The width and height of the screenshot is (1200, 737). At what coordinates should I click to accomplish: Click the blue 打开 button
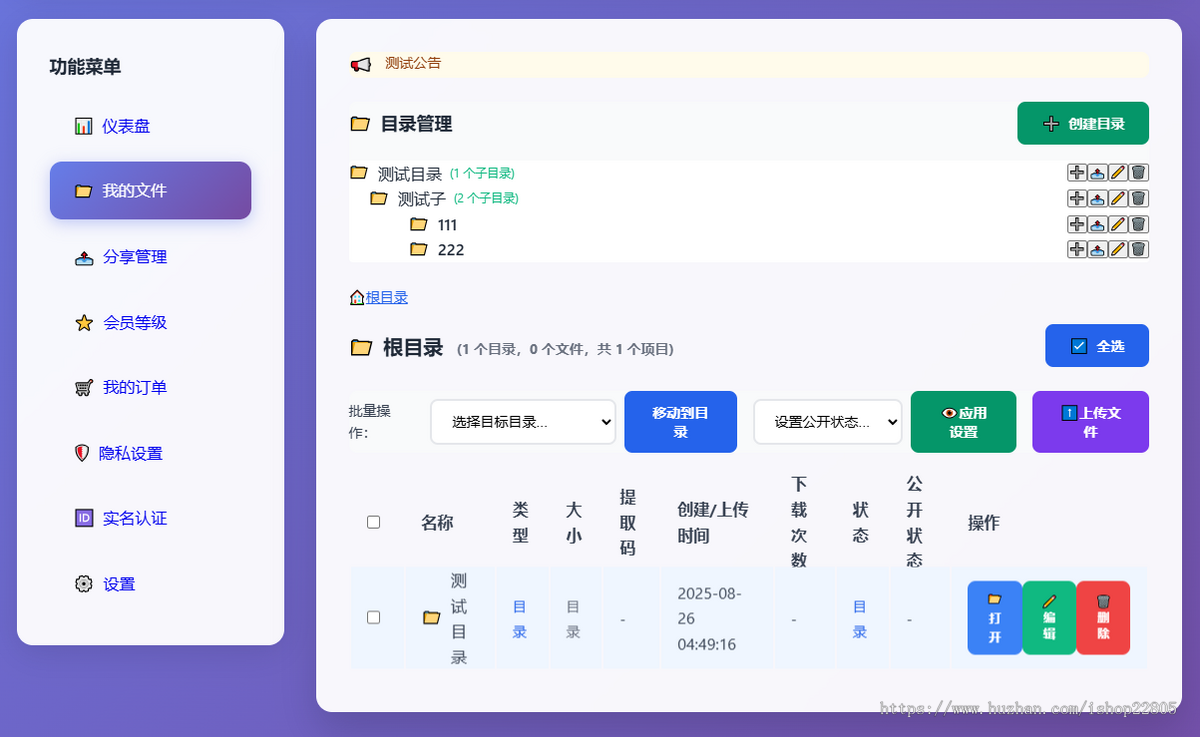995,618
